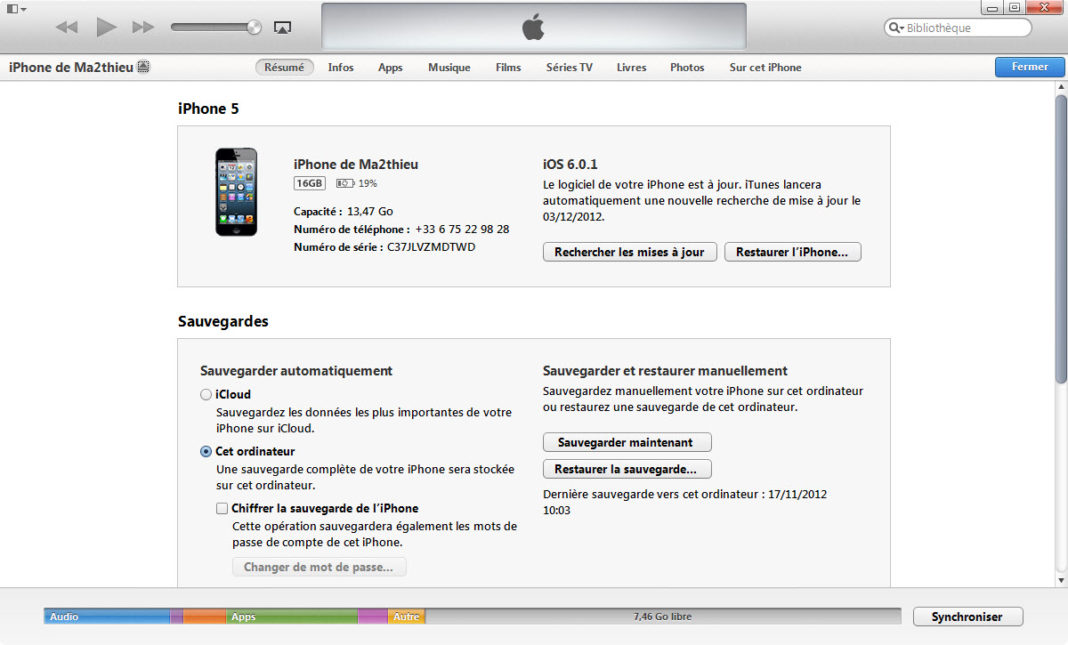Click the iOS 6.0.1 version heading

click(570, 164)
